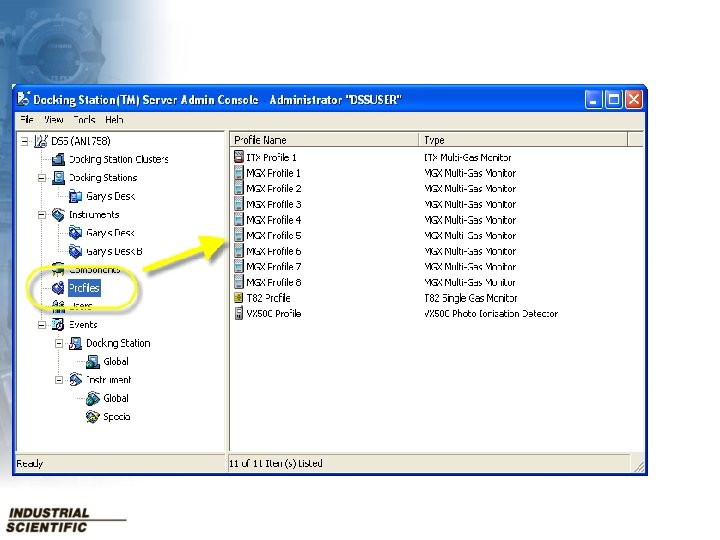This screenshot has width=720, height=540.
Task: Click the Instrument events icon
Action: 75,380
